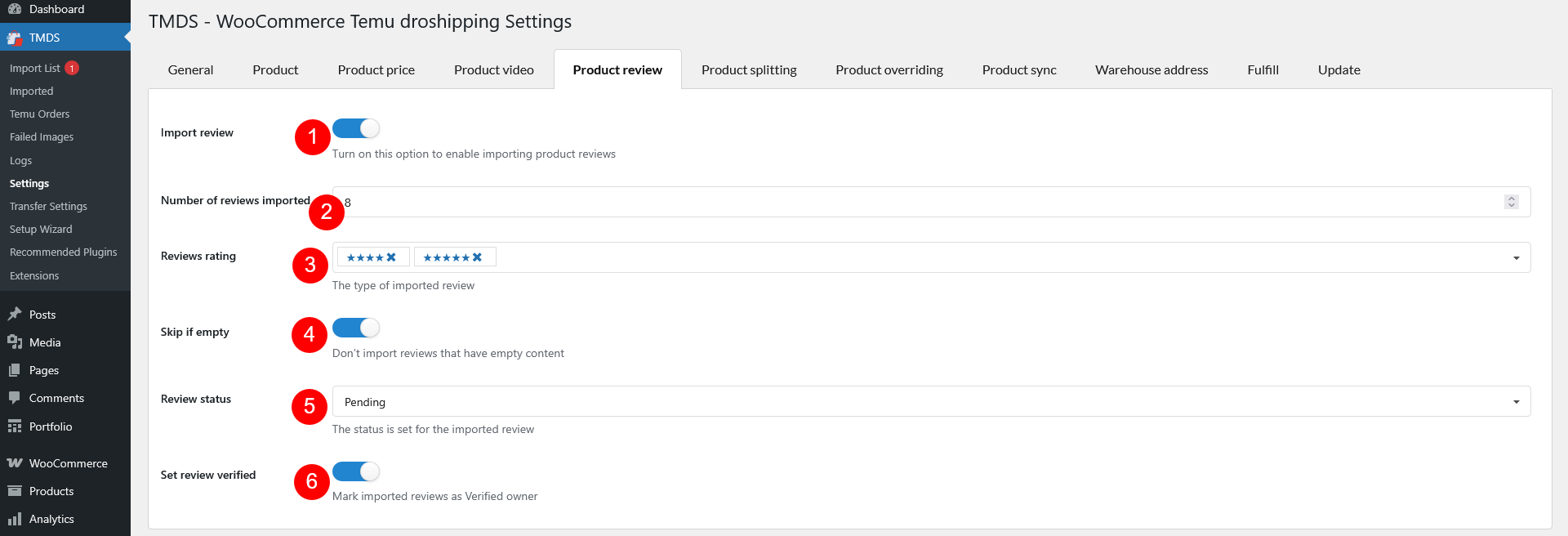This screenshot has width=1568, height=536.
Task: Click the number of reviews stepper
Action: coord(1512,202)
